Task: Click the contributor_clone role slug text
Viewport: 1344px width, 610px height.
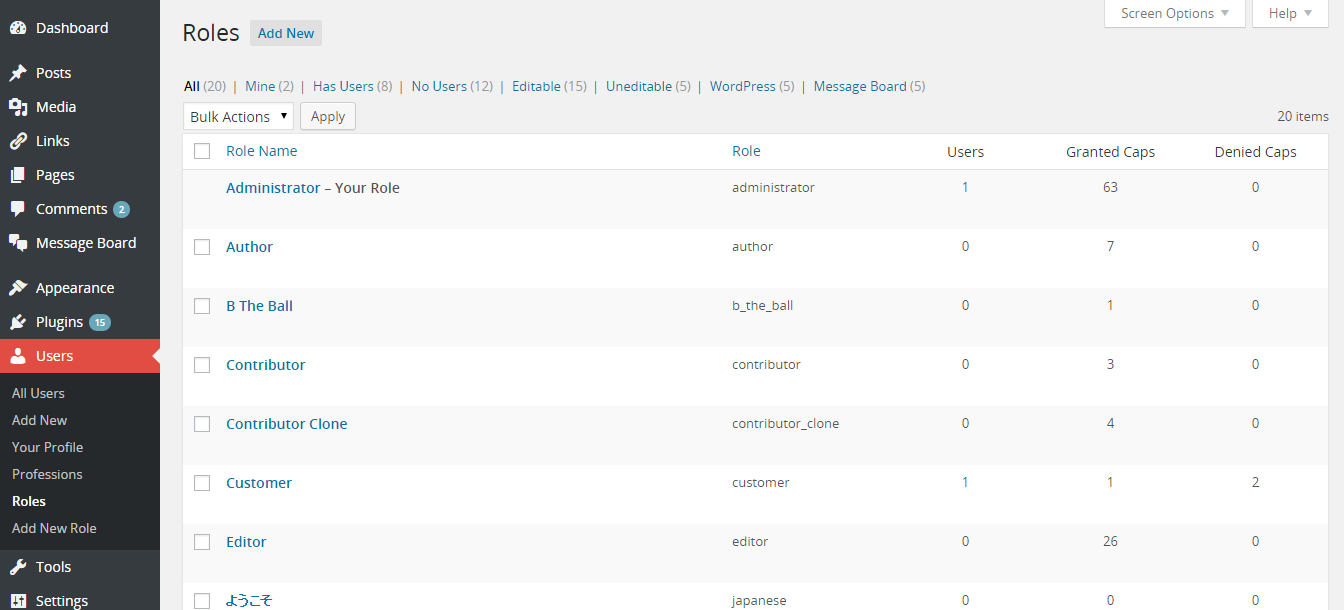Action: click(785, 424)
